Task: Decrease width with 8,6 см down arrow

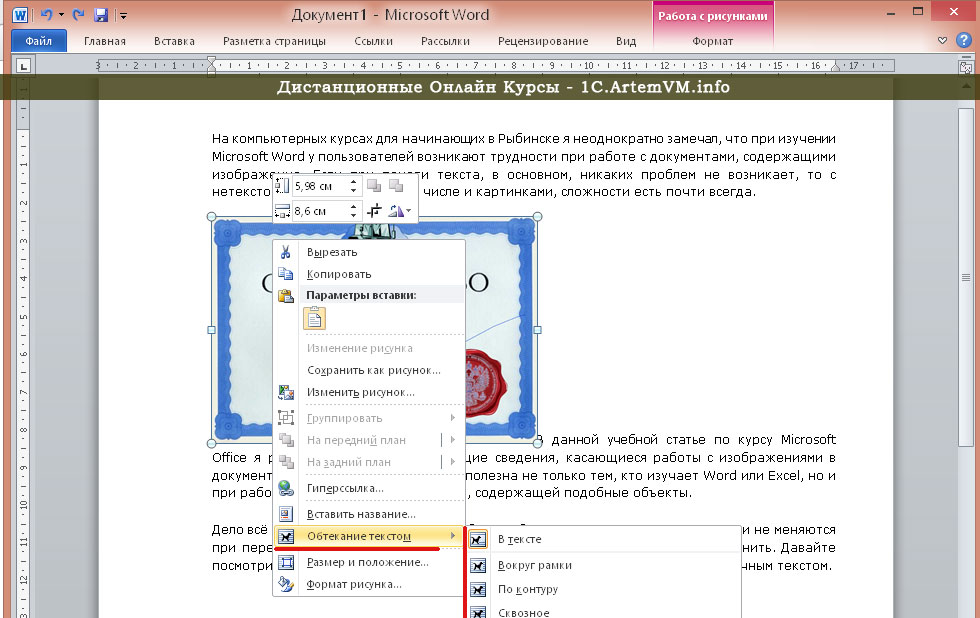Action: tap(354, 215)
